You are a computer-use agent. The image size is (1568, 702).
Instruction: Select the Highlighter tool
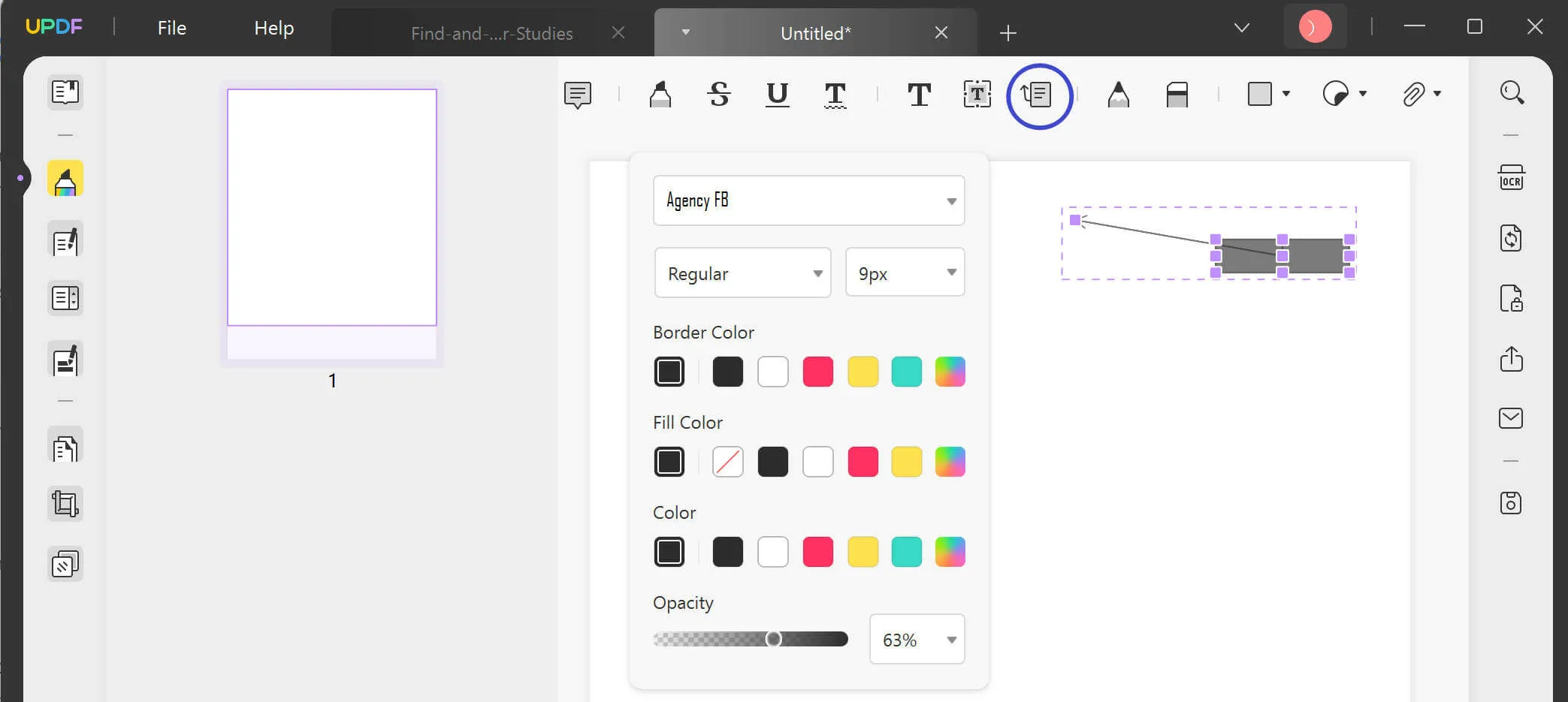660,94
